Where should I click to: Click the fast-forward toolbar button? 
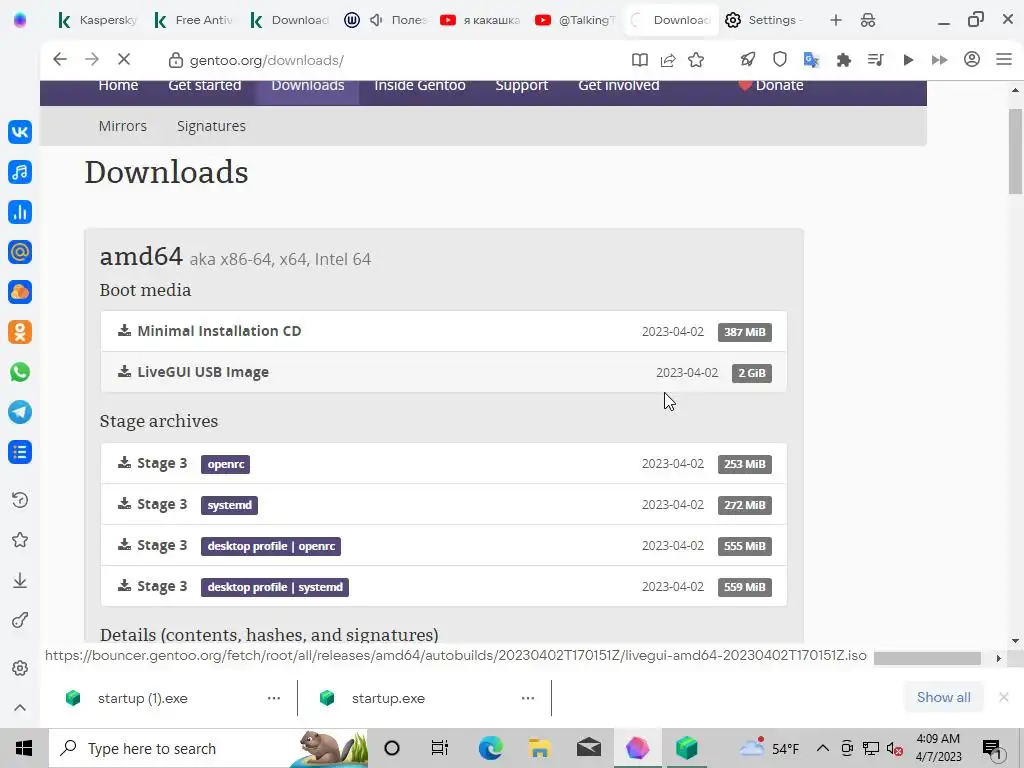click(939, 60)
